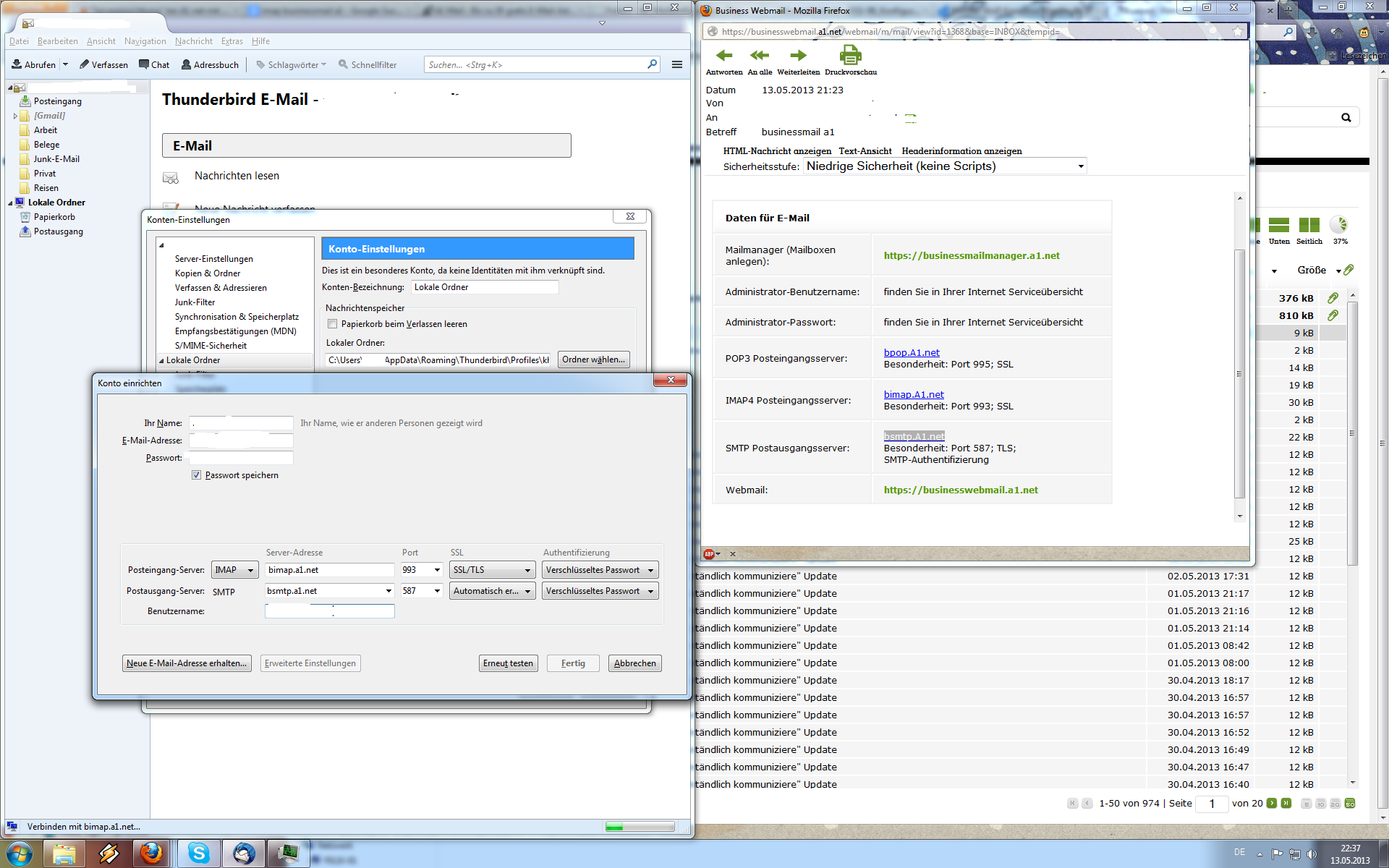Open Skype from the Windows taskbar

click(198, 854)
